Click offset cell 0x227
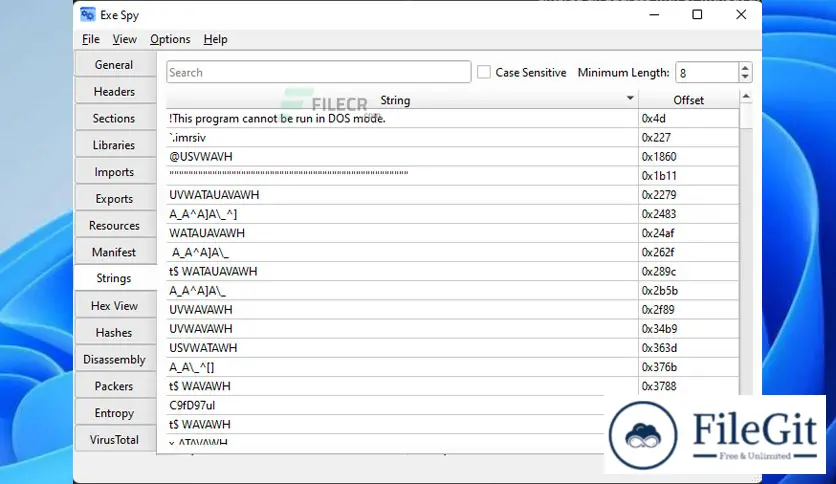The height and width of the screenshot is (484, 836). point(688,138)
